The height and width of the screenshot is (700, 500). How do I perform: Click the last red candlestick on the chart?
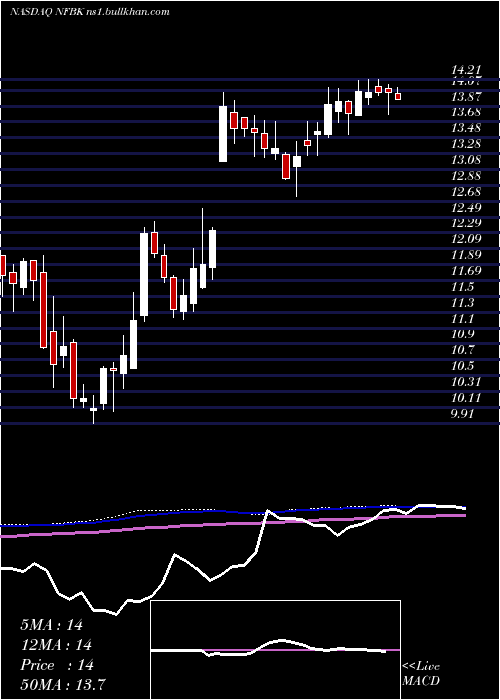click(x=398, y=96)
